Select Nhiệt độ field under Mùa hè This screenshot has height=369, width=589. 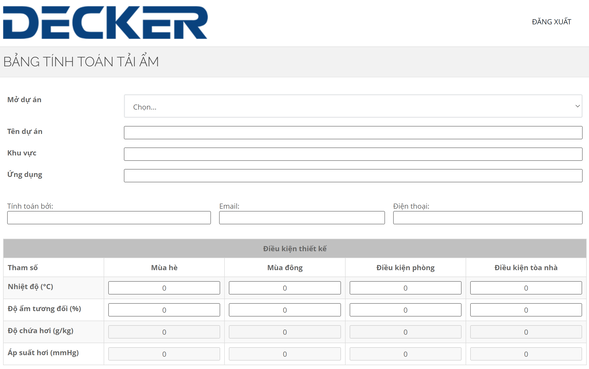[x=164, y=288]
